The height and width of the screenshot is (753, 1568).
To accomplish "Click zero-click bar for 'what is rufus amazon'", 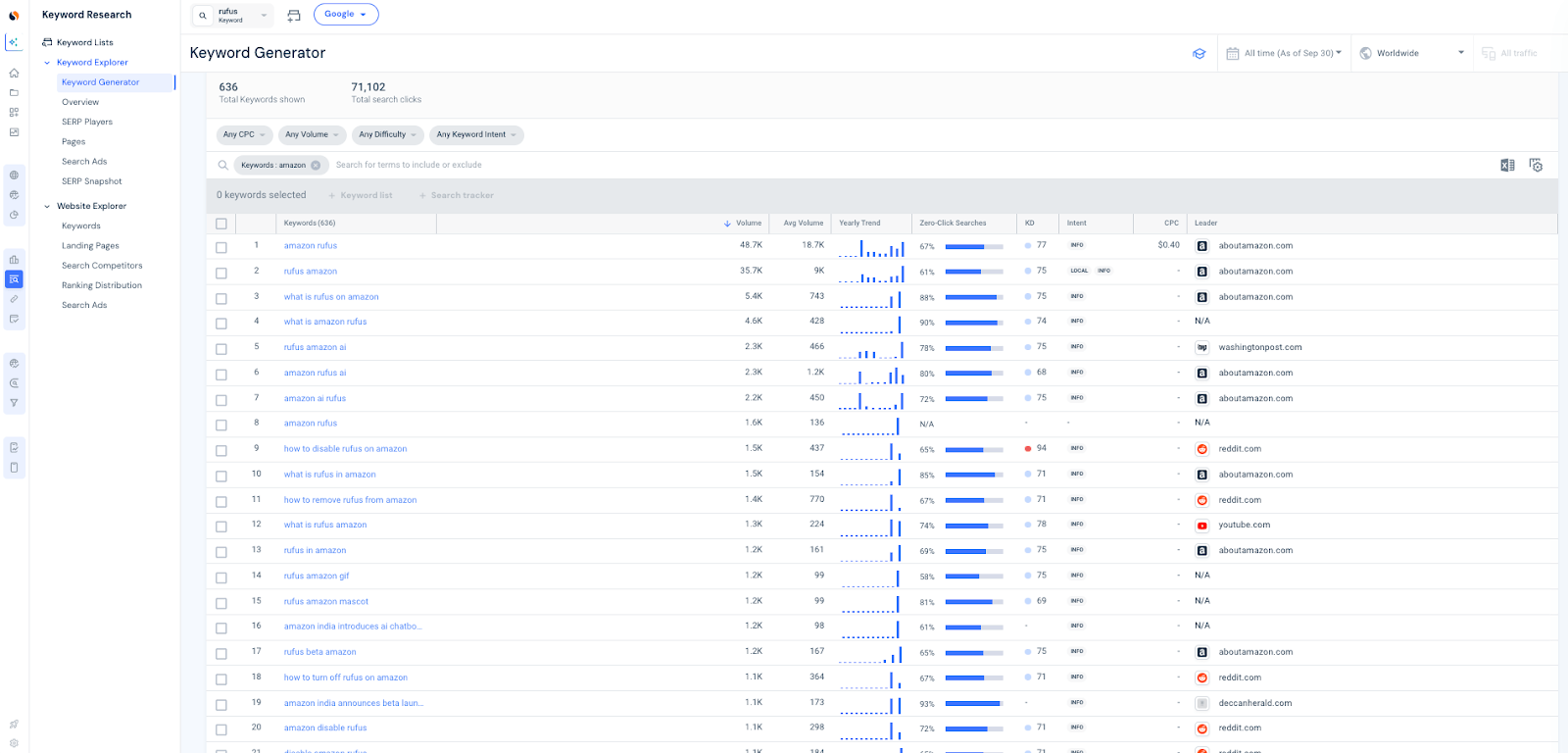I will (974, 527).
